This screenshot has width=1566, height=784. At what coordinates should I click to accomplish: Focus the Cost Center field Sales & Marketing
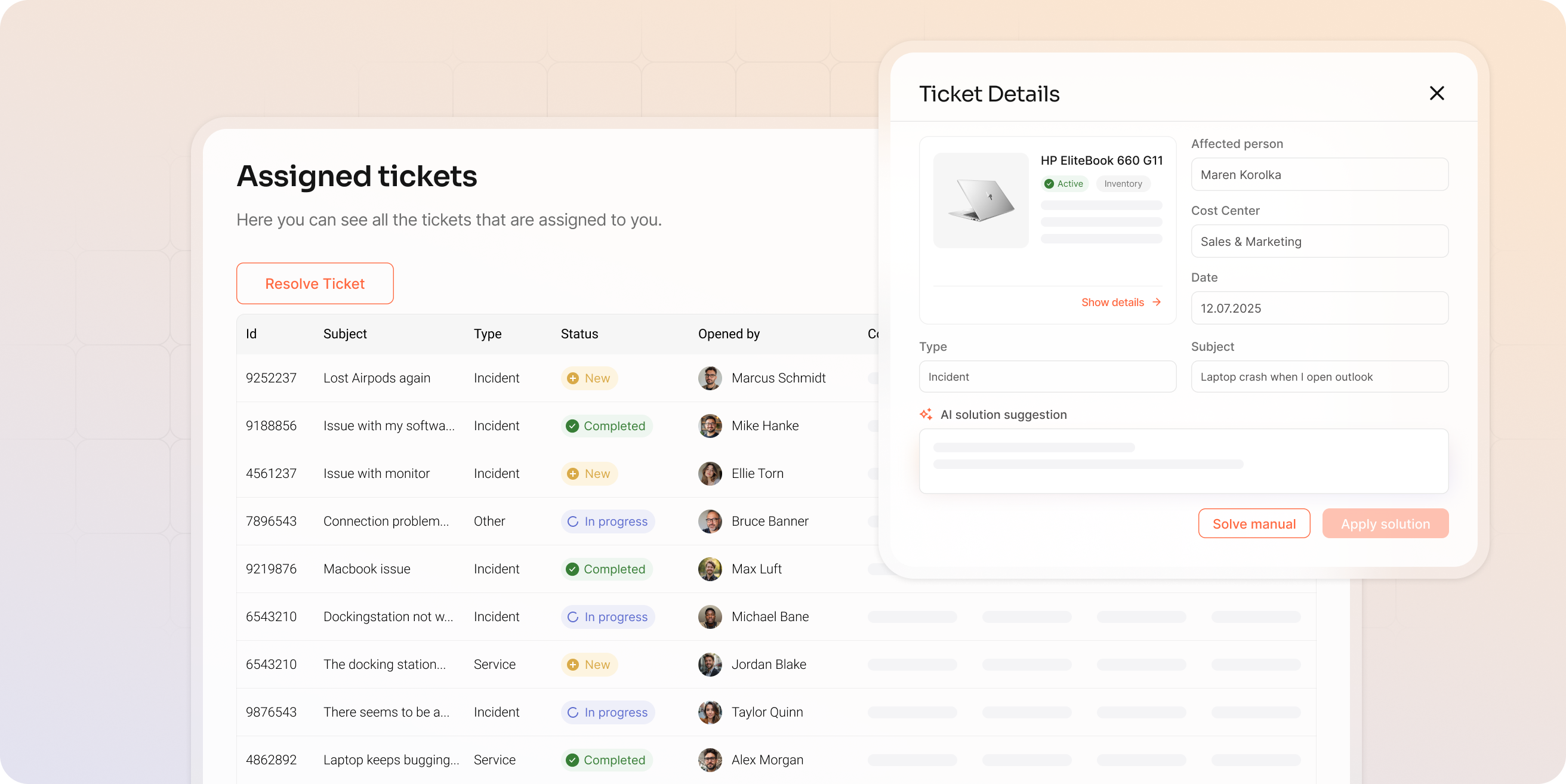[1319, 241]
